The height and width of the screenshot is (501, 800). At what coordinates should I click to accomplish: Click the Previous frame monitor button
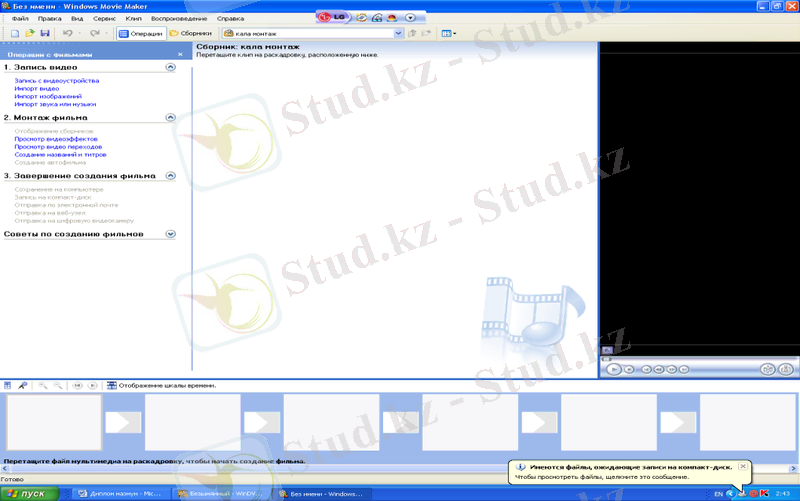(x=659, y=369)
